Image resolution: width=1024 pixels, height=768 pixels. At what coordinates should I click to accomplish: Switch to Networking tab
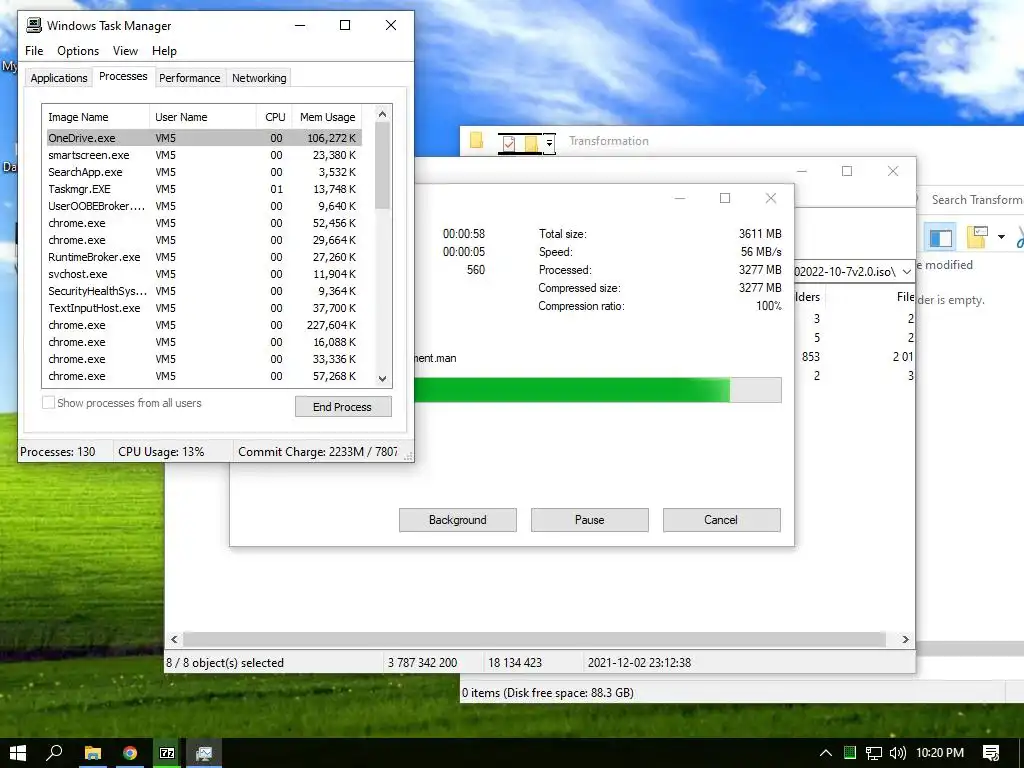coord(259,78)
